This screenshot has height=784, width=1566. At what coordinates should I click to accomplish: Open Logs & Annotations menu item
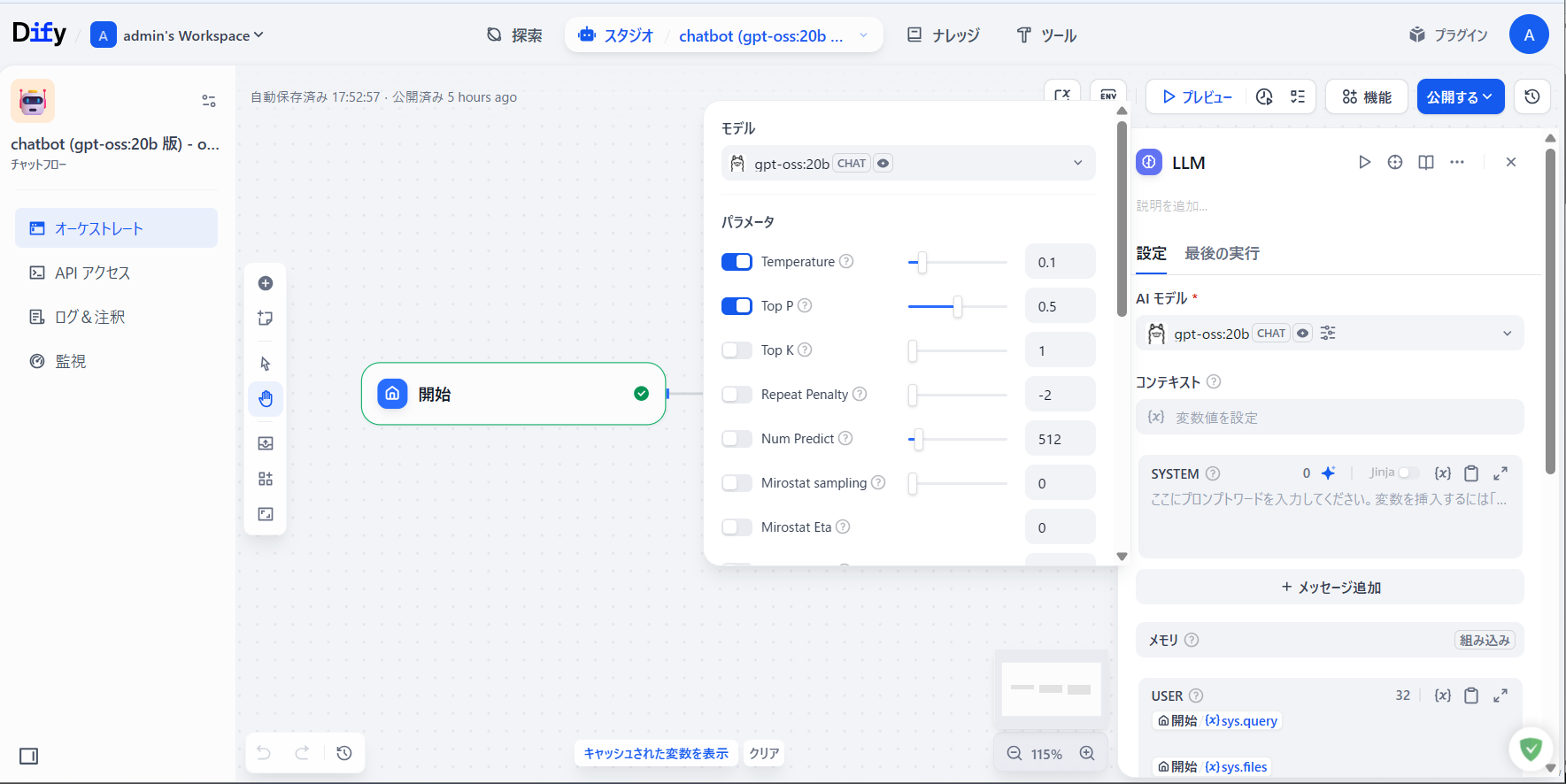116,317
